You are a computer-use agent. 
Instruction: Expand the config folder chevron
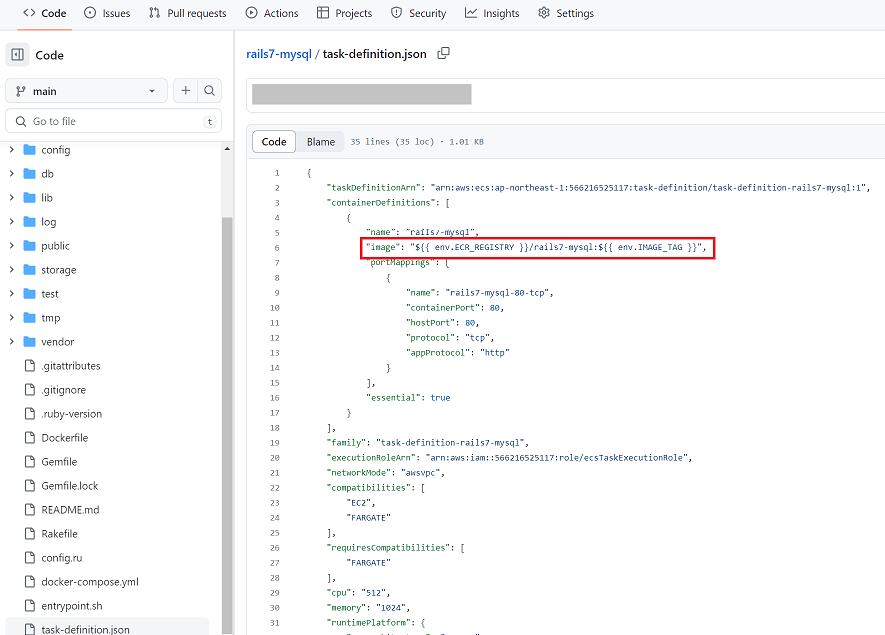click(x=11, y=150)
